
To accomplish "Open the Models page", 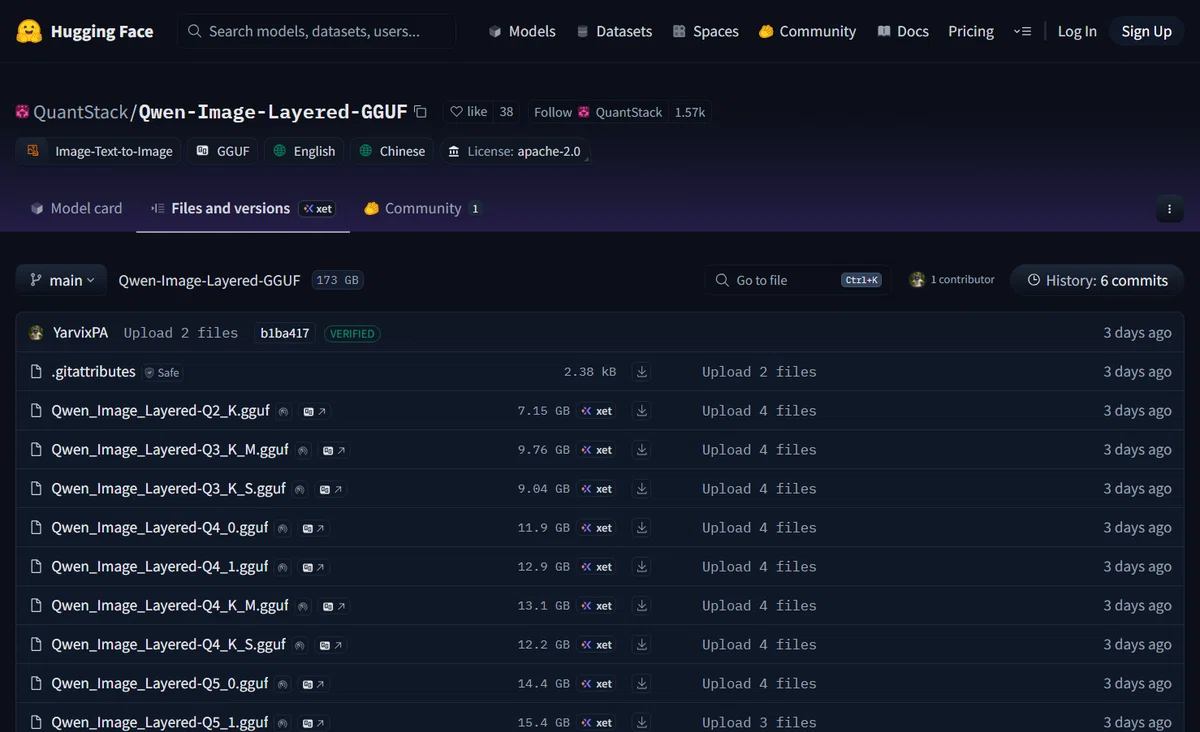I will click(x=522, y=31).
